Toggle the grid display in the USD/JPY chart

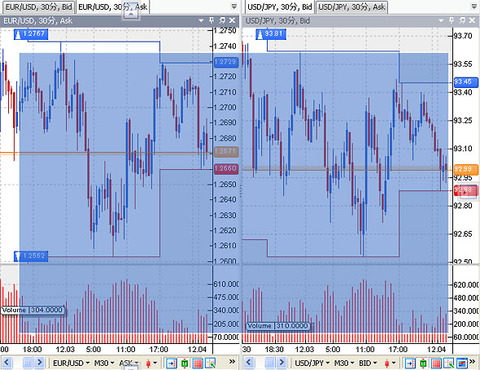coord(436,363)
